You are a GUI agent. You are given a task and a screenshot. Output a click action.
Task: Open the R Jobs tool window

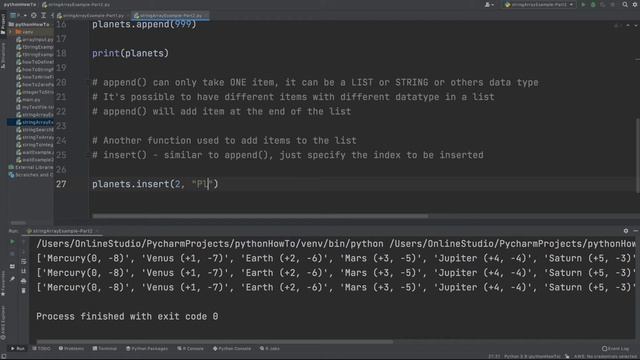pyautogui.click(x=270, y=349)
